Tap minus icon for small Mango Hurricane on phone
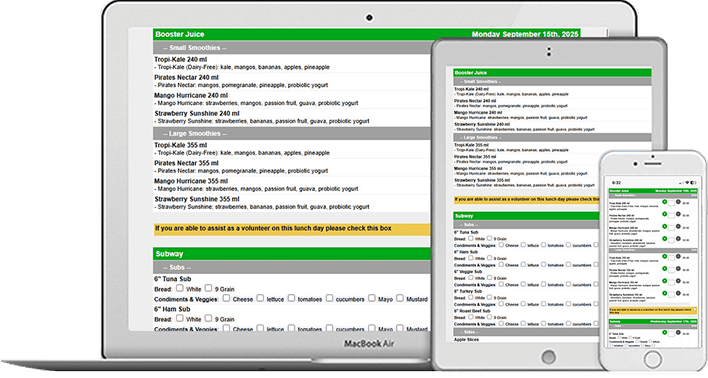708x378 pixels. [x=678, y=226]
